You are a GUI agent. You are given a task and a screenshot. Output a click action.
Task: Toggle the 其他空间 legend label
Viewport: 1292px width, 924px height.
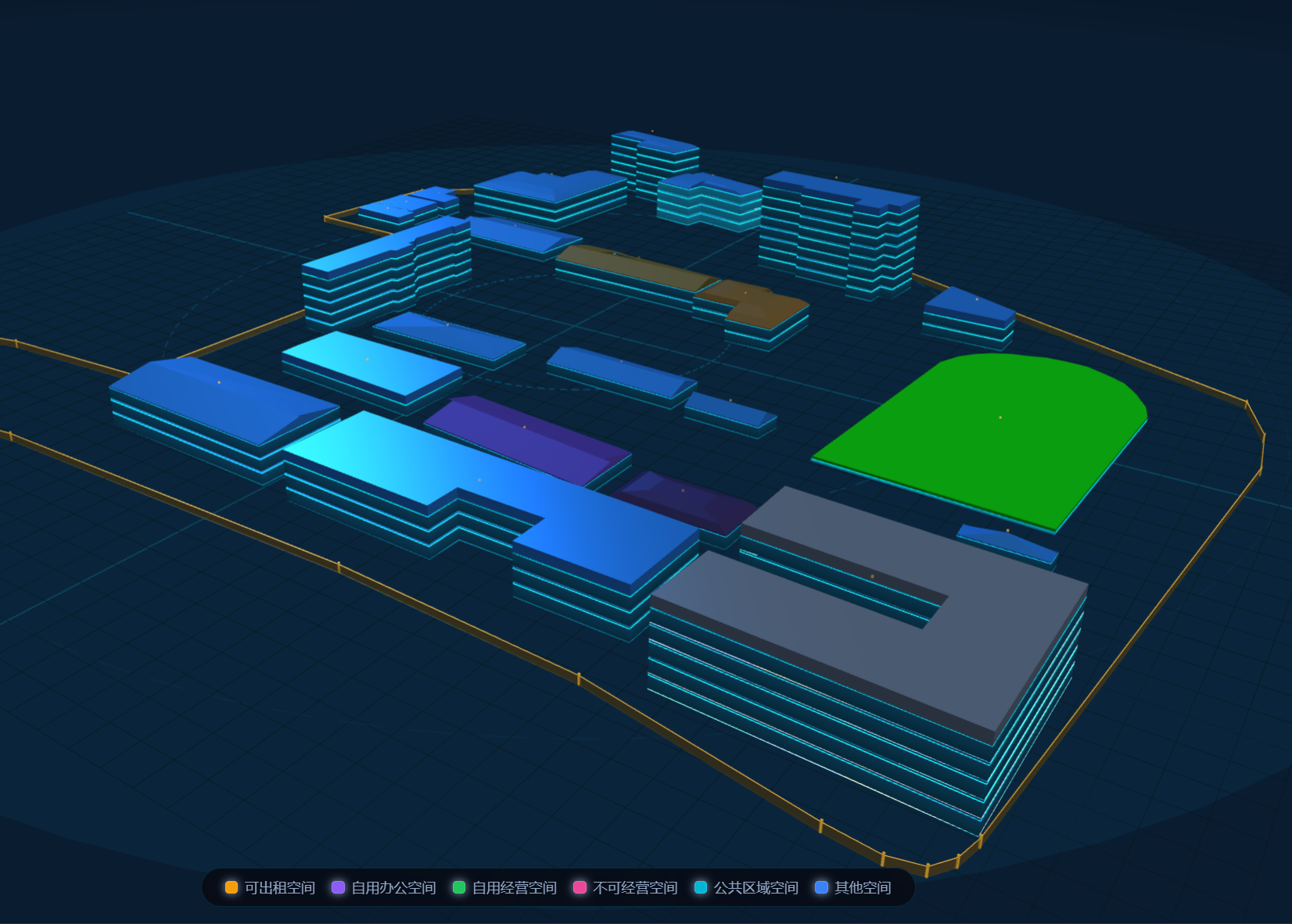click(x=863, y=887)
